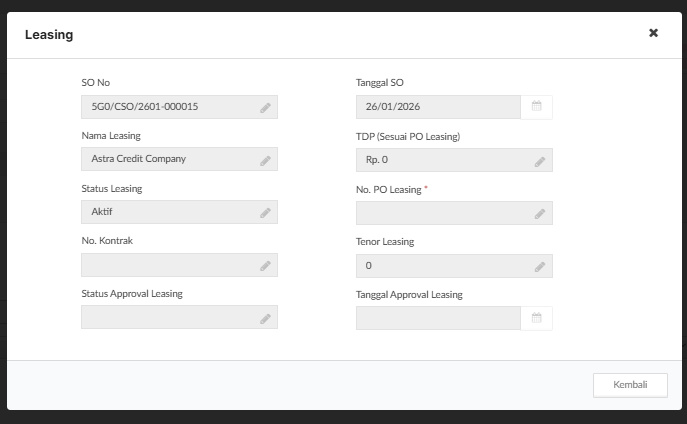Screen dimensions: 687x424
Task: Click the pencil icon in Status Approval Leasing
Action: coord(265,318)
